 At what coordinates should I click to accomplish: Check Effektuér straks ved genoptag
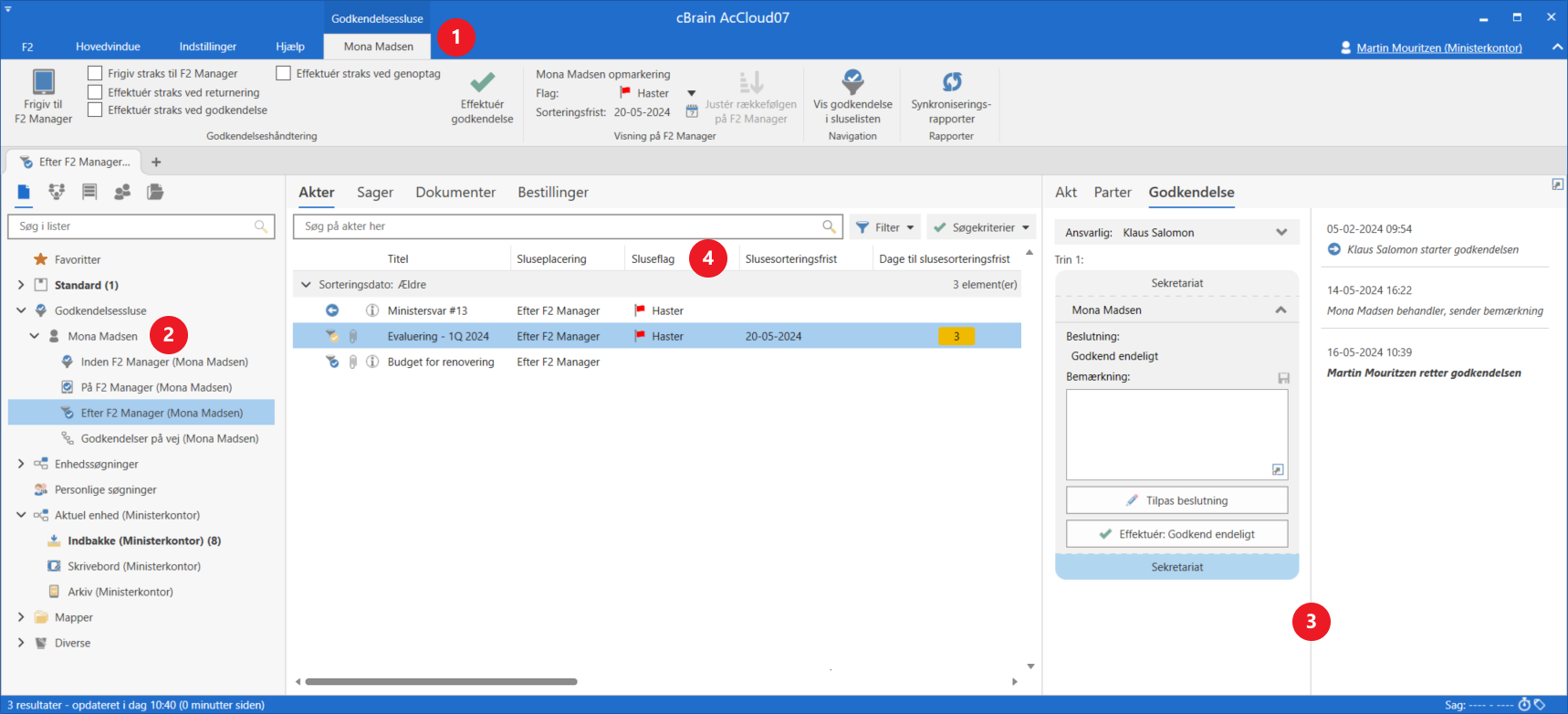(x=283, y=73)
